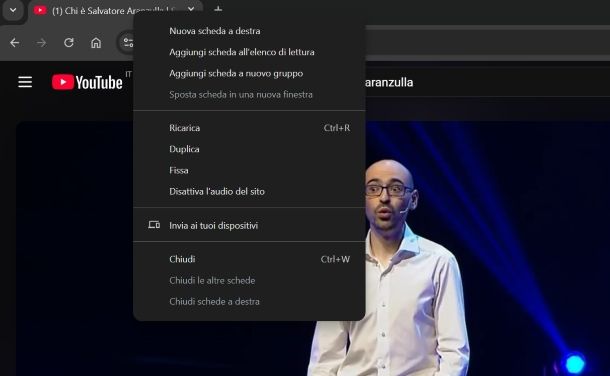The height and width of the screenshot is (376, 610).
Task: Go to YouTube home via the logo
Action: (87, 82)
